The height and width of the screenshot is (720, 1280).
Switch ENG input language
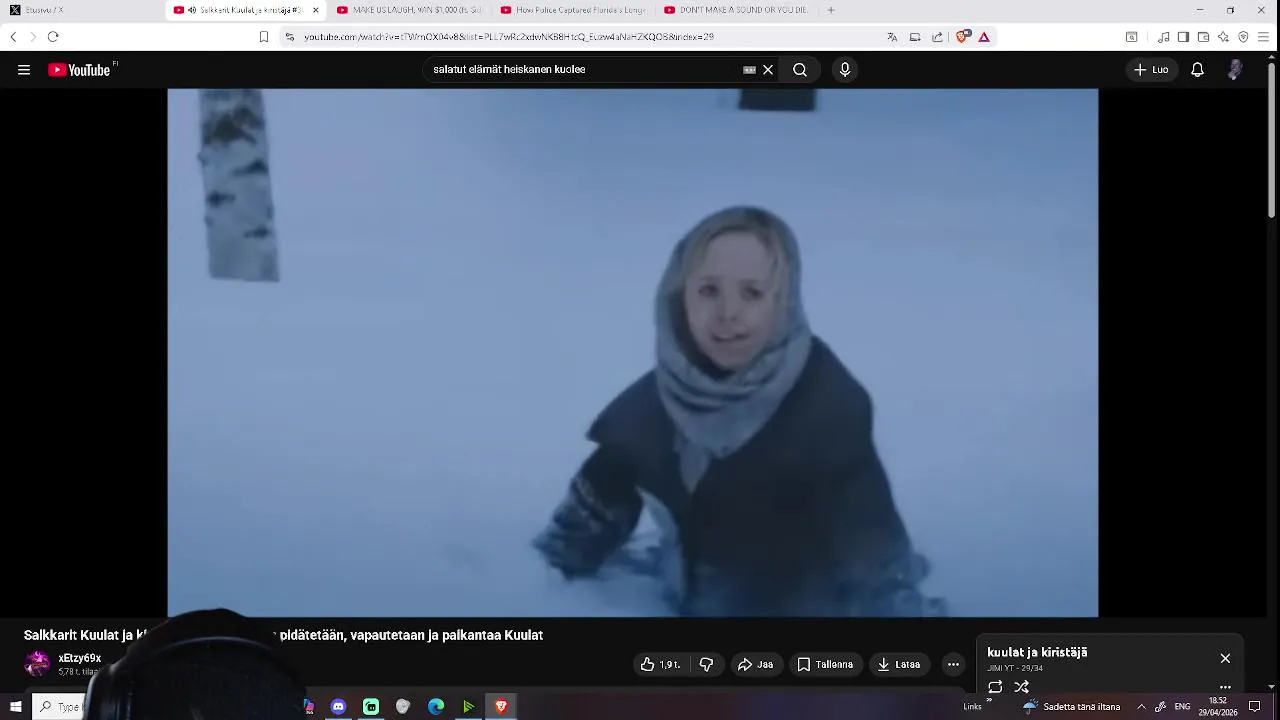pyautogui.click(x=1182, y=707)
